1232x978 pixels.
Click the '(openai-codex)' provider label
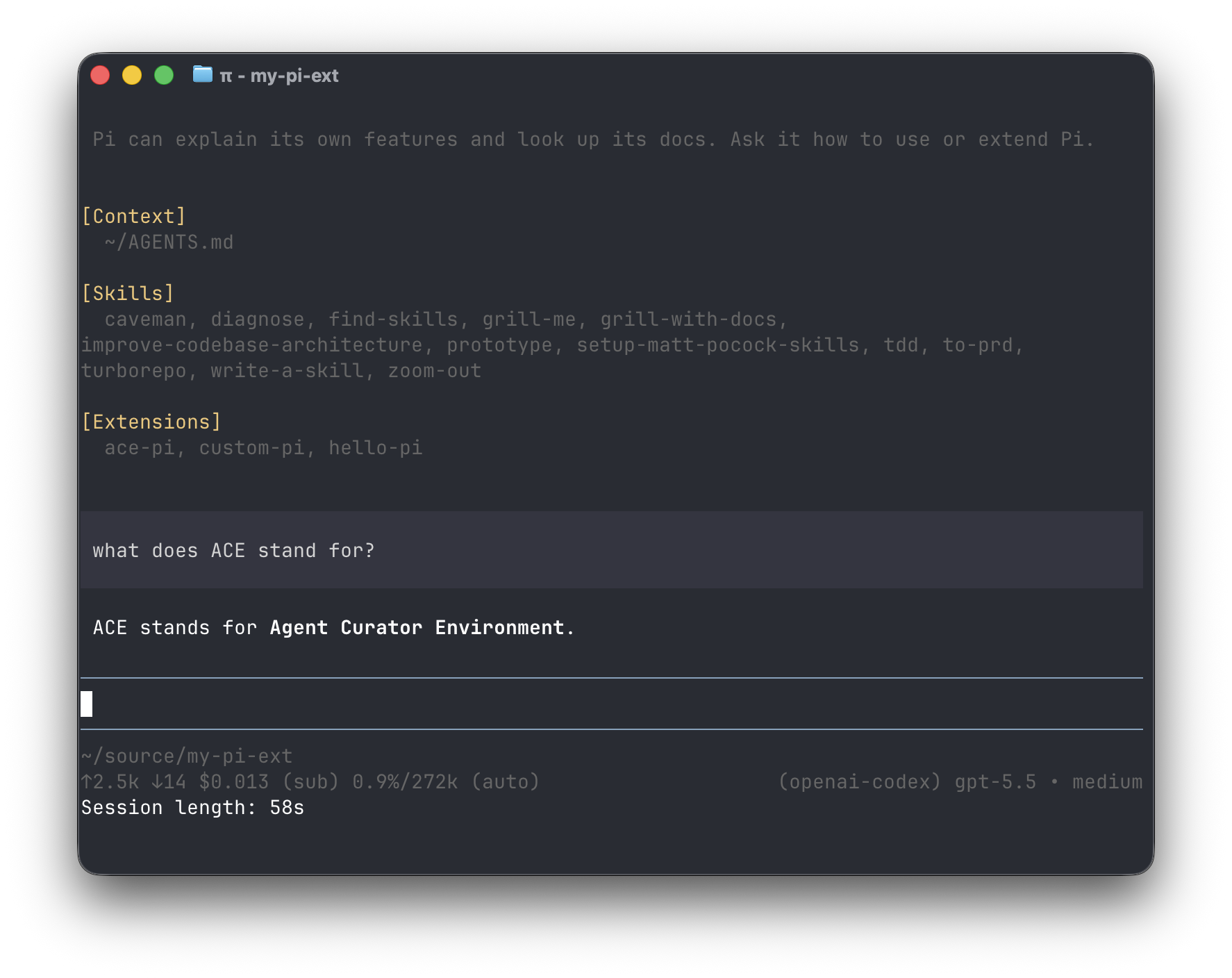point(860,782)
